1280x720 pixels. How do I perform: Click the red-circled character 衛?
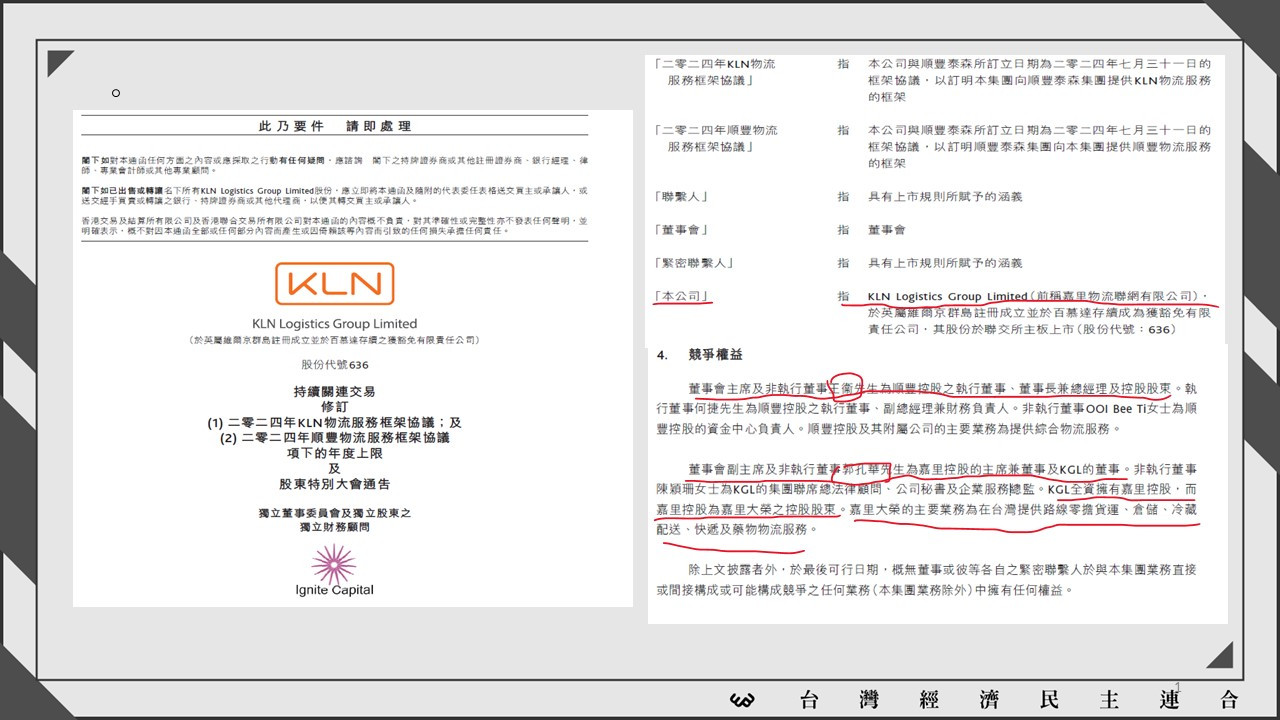847,388
